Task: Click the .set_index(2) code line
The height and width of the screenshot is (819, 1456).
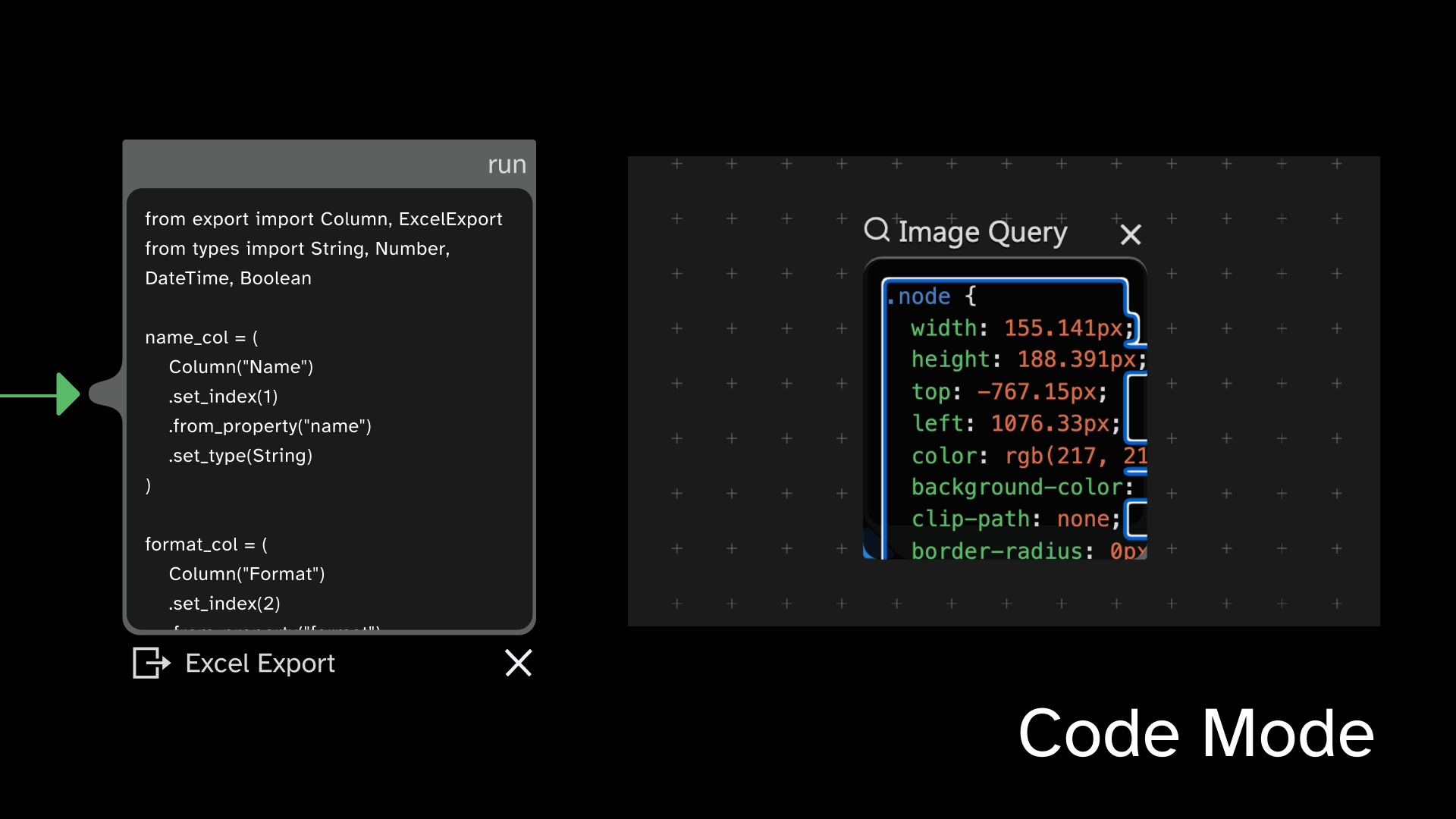Action: click(x=224, y=604)
